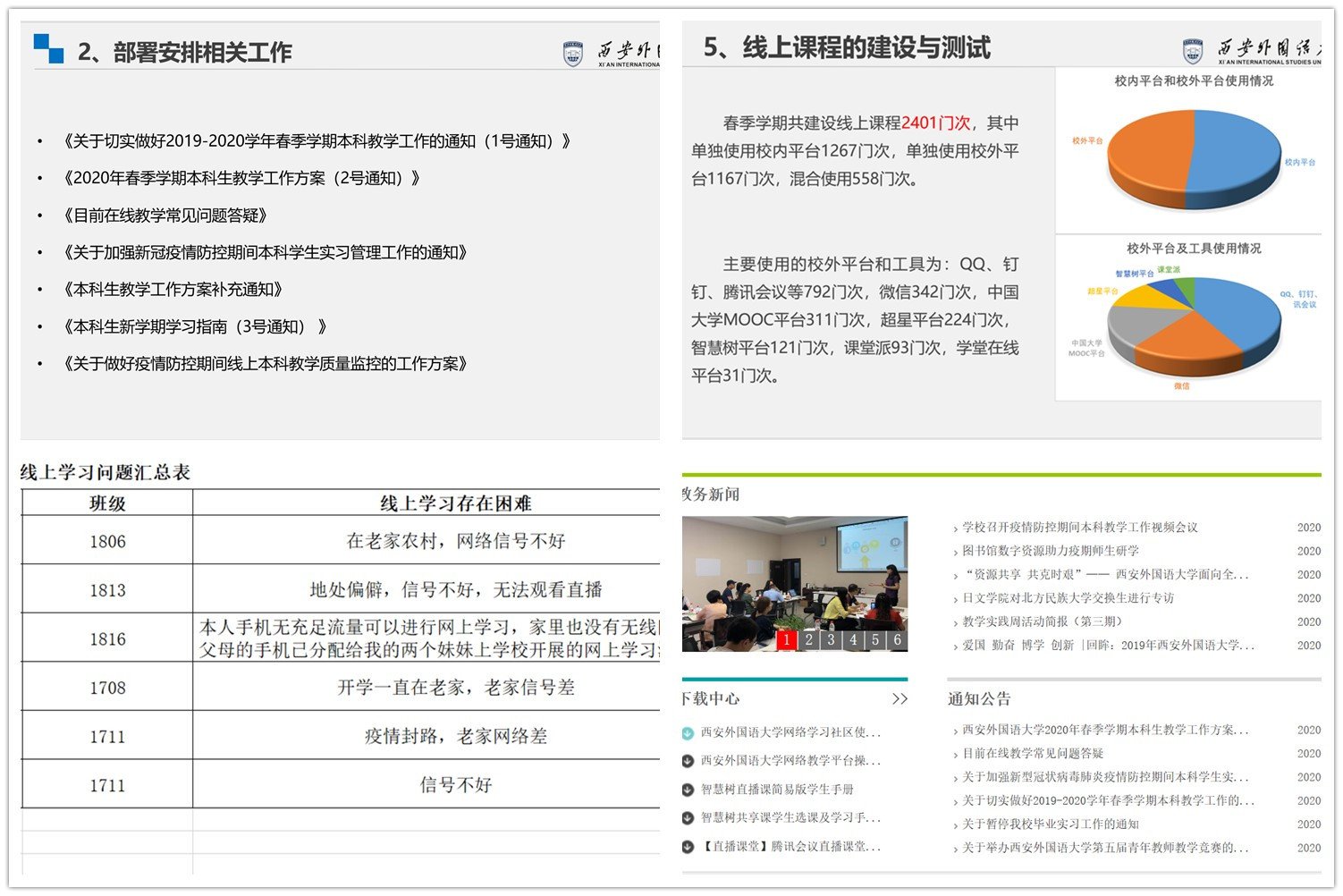Click the blue squares icon beside slide 2 title
This screenshot has height=896, width=1343.
click(48, 48)
